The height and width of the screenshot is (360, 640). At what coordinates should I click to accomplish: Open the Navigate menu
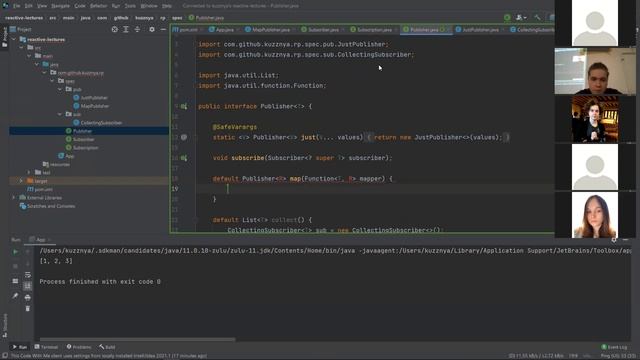[x=60, y=6]
